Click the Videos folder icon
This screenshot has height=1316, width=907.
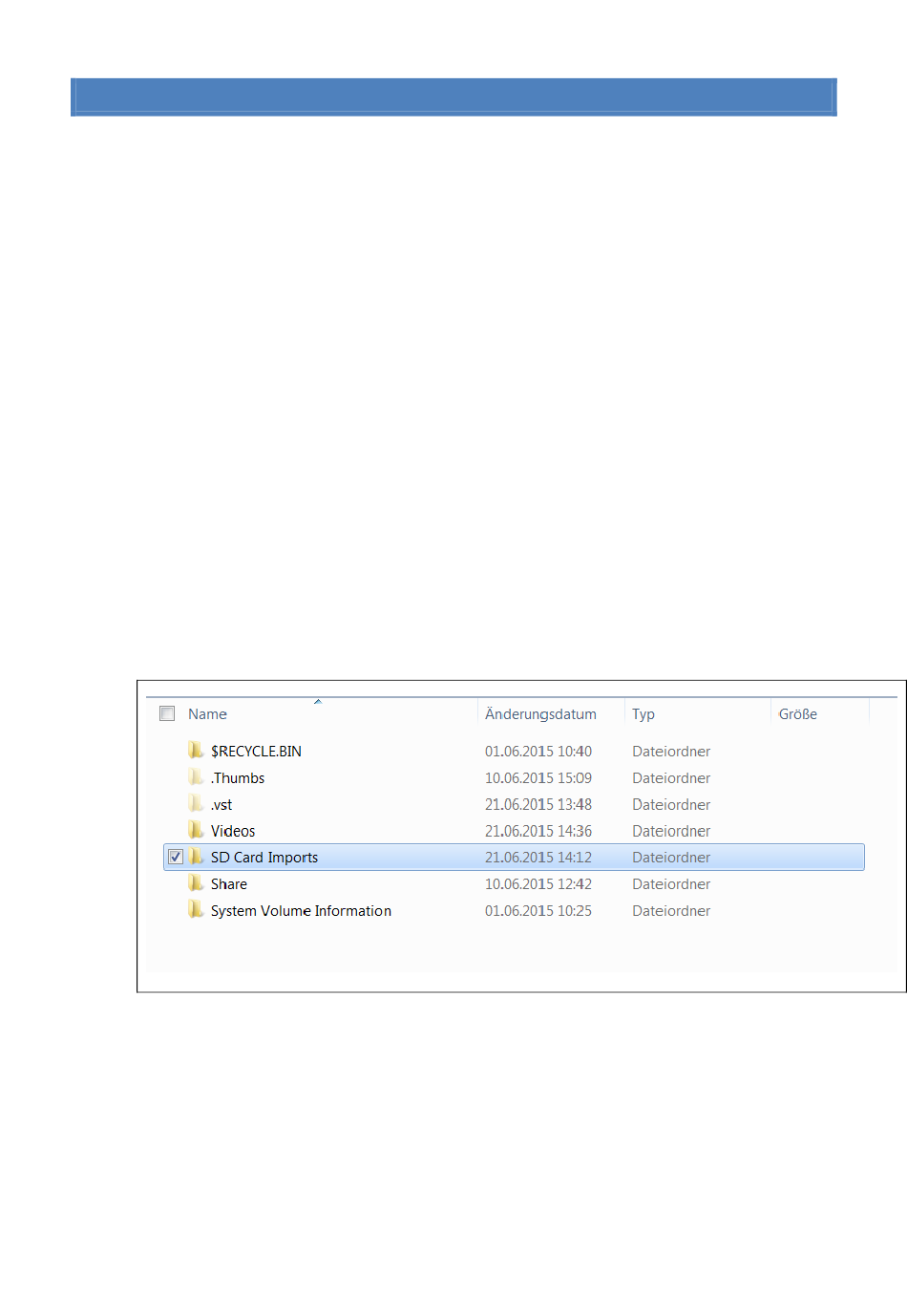pos(196,830)
